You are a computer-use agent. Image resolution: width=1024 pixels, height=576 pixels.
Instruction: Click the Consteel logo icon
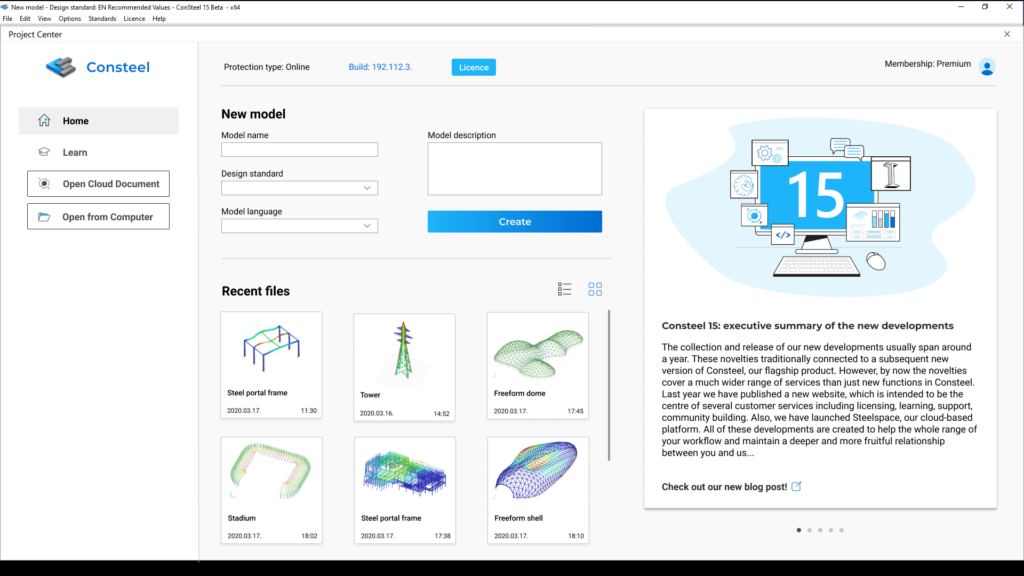[x=61, y=67]
